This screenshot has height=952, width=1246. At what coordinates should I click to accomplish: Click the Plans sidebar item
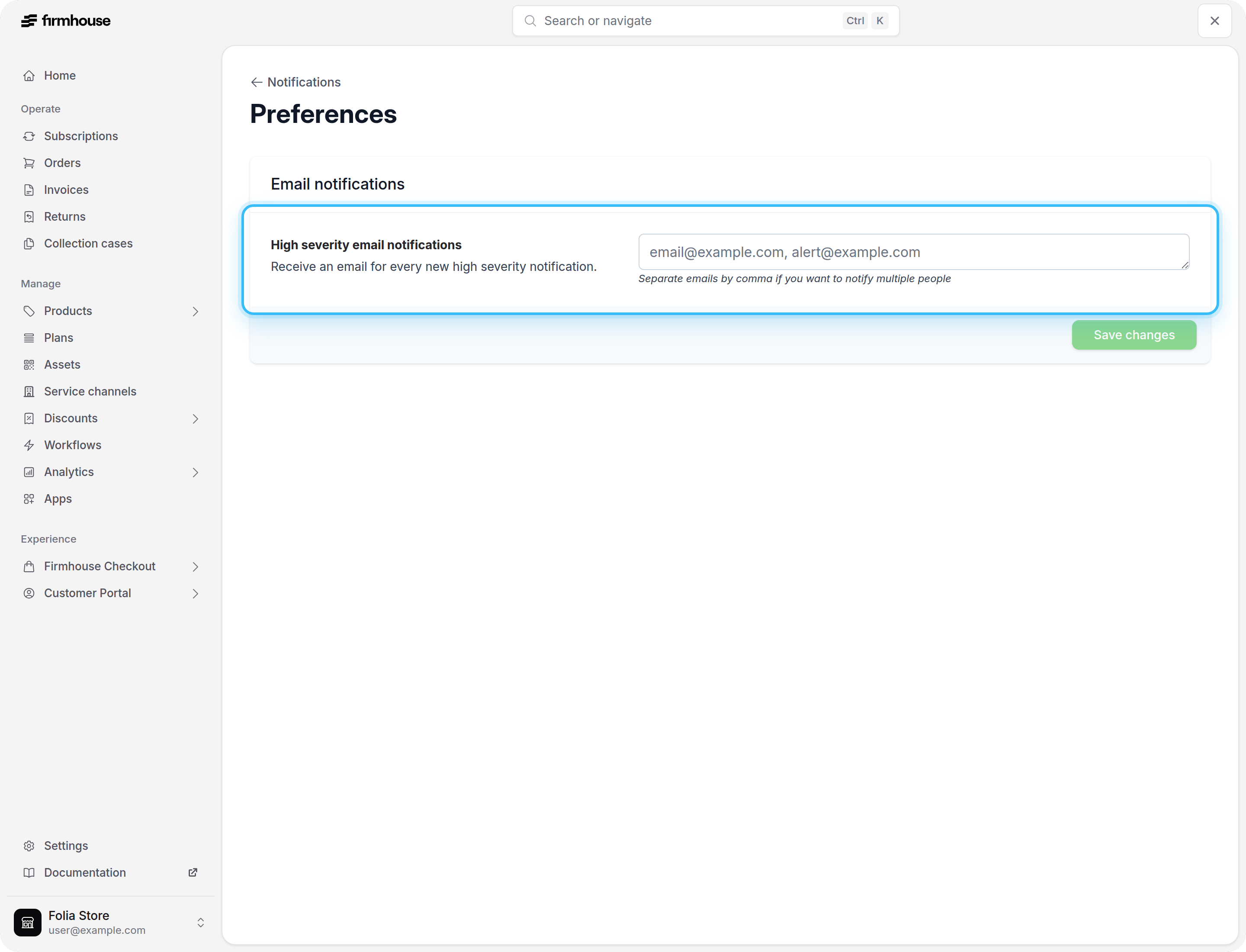pyautogui.click(x=110, y=338)
